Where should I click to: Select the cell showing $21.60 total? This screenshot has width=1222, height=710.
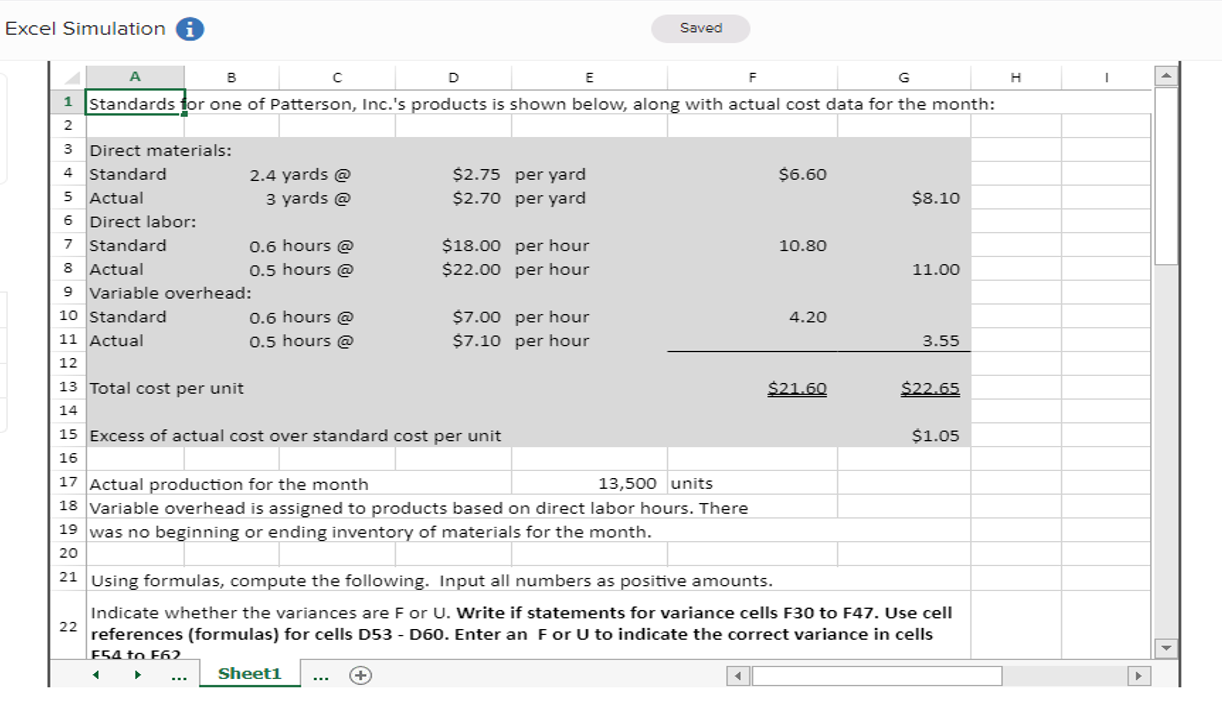coord(752,388)
